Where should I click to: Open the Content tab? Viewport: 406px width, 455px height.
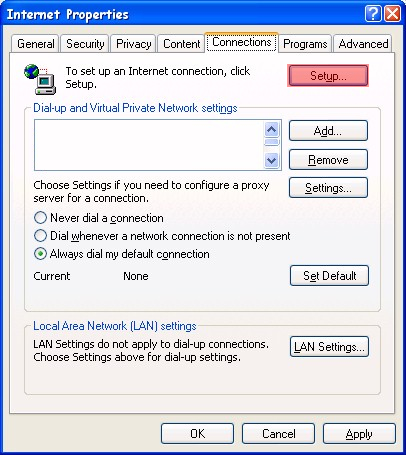(x=181, y=44)
